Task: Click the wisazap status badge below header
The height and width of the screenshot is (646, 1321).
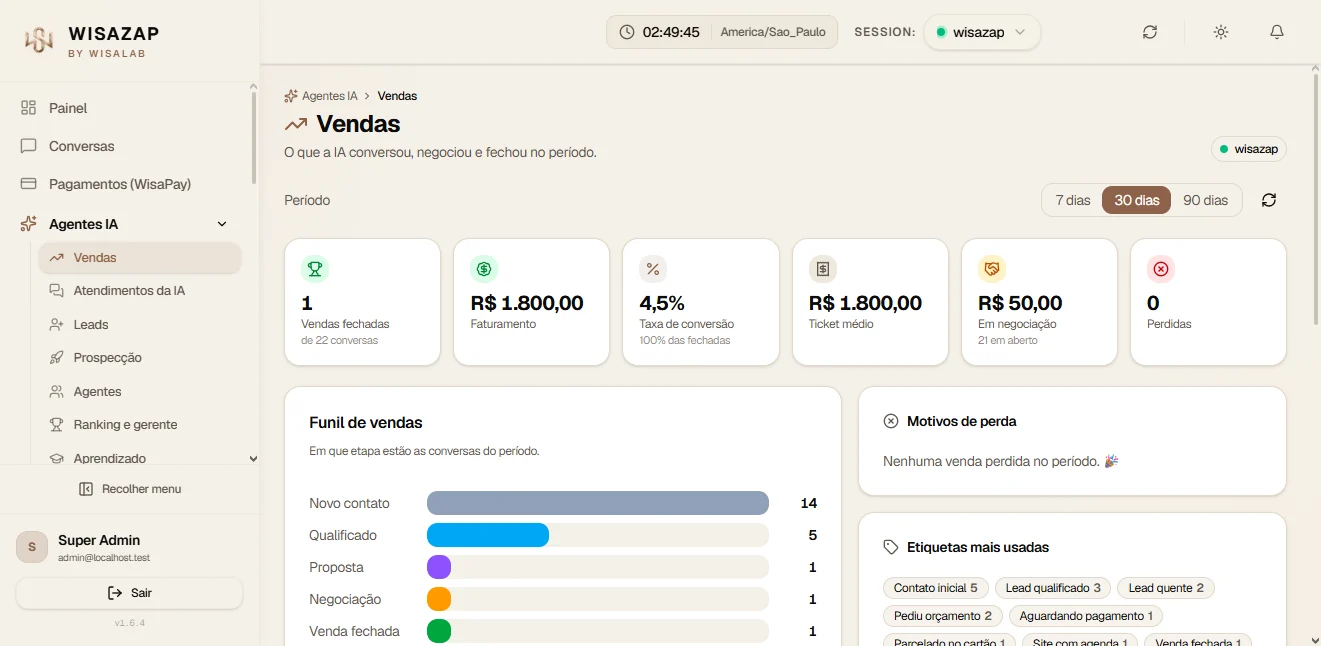Action: point(1249,149)
